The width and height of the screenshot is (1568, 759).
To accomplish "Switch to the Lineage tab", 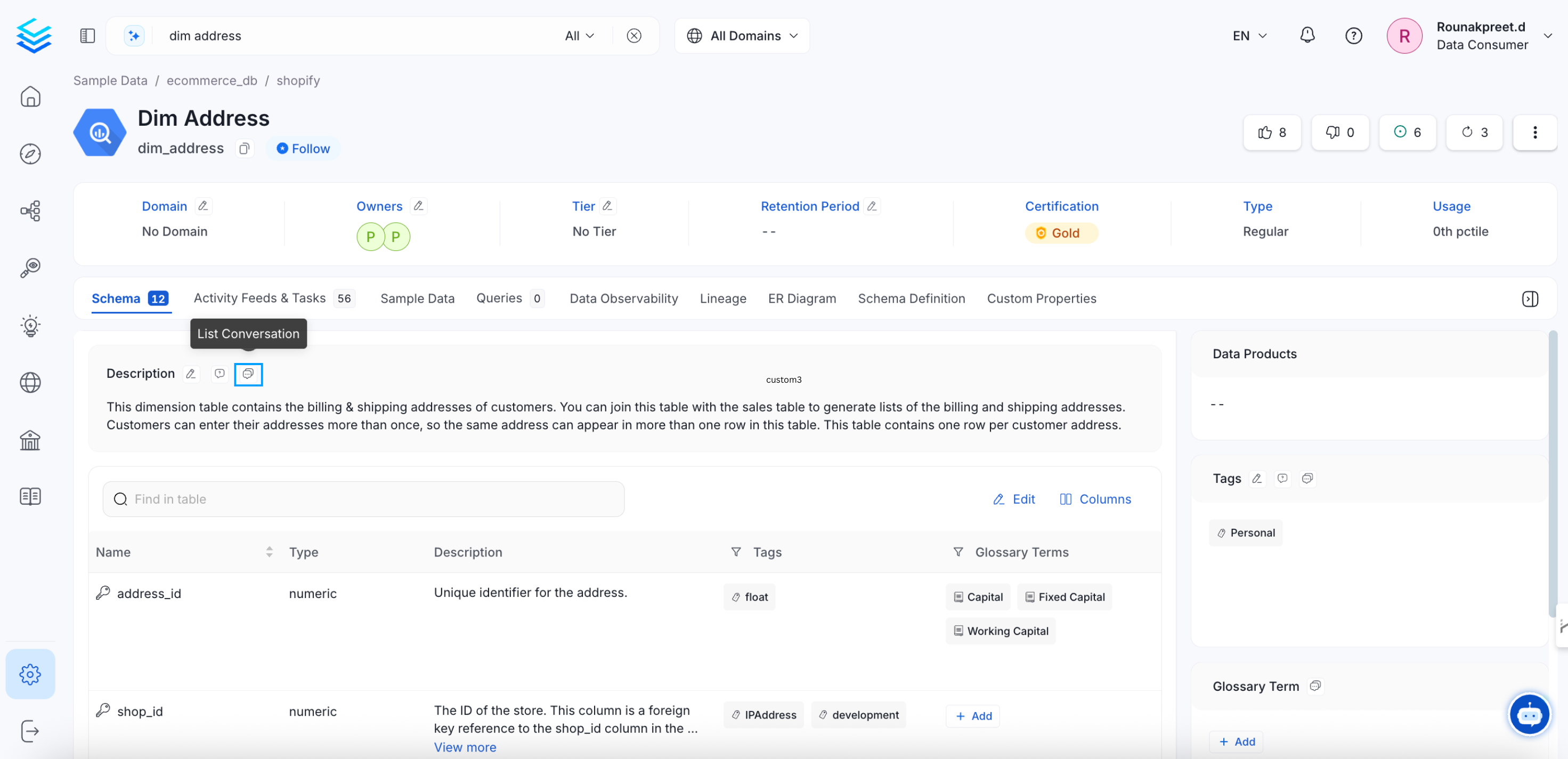I will click(722, 298).
